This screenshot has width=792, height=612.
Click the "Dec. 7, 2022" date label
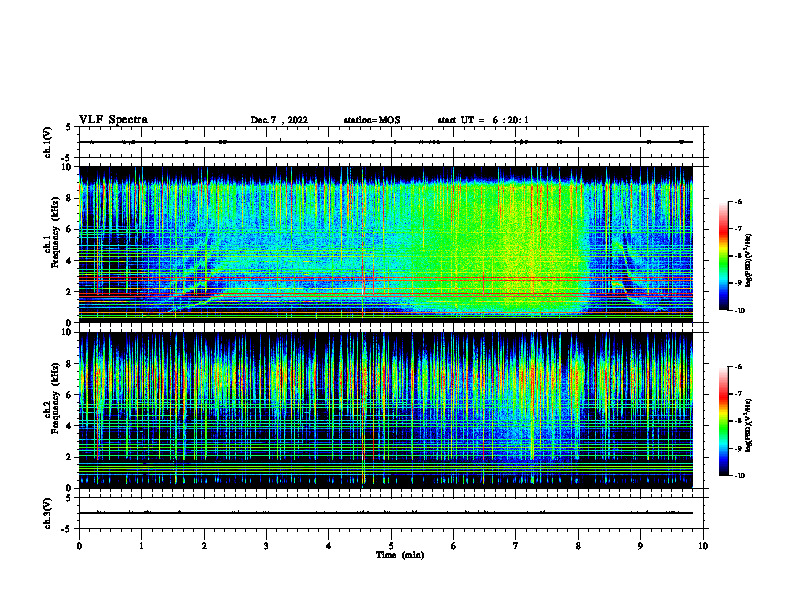tap(279, 120)
